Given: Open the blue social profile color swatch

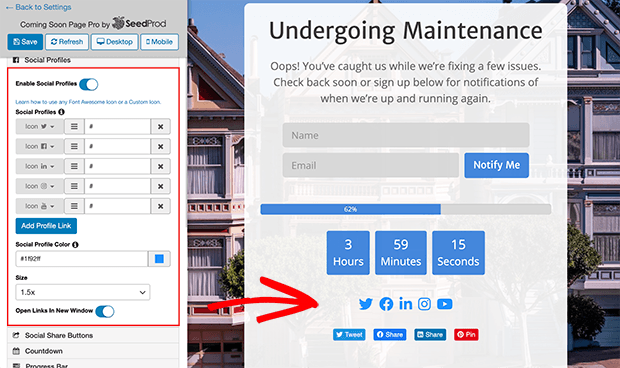Looking at the screenshot, I should point(159,259).
